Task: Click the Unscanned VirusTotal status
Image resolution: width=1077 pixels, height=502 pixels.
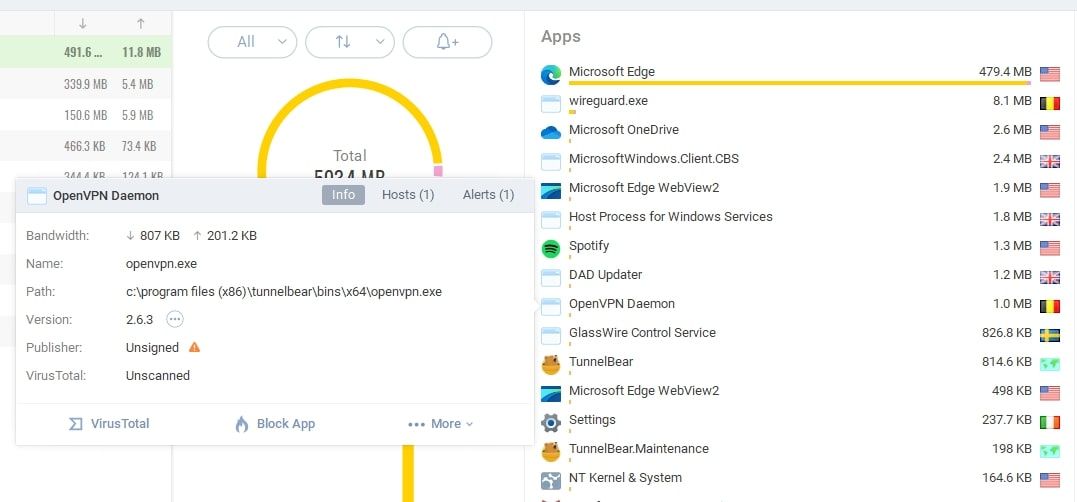Action: pos(157,376)
